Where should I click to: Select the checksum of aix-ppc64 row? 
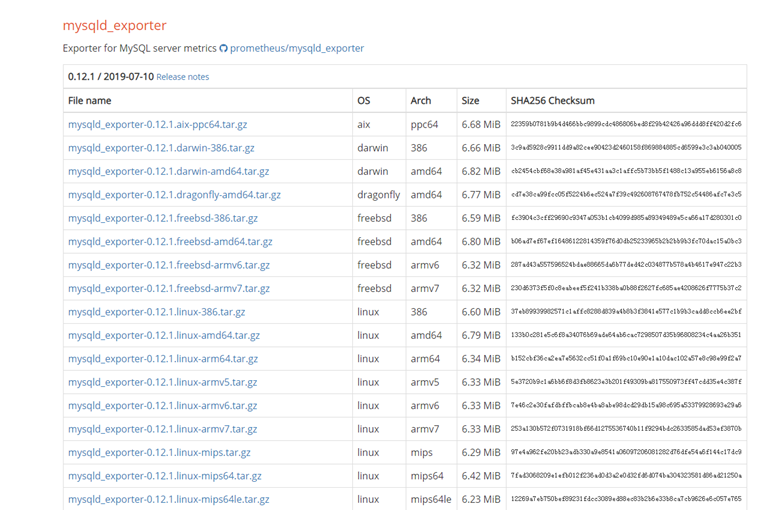point(626,124)
